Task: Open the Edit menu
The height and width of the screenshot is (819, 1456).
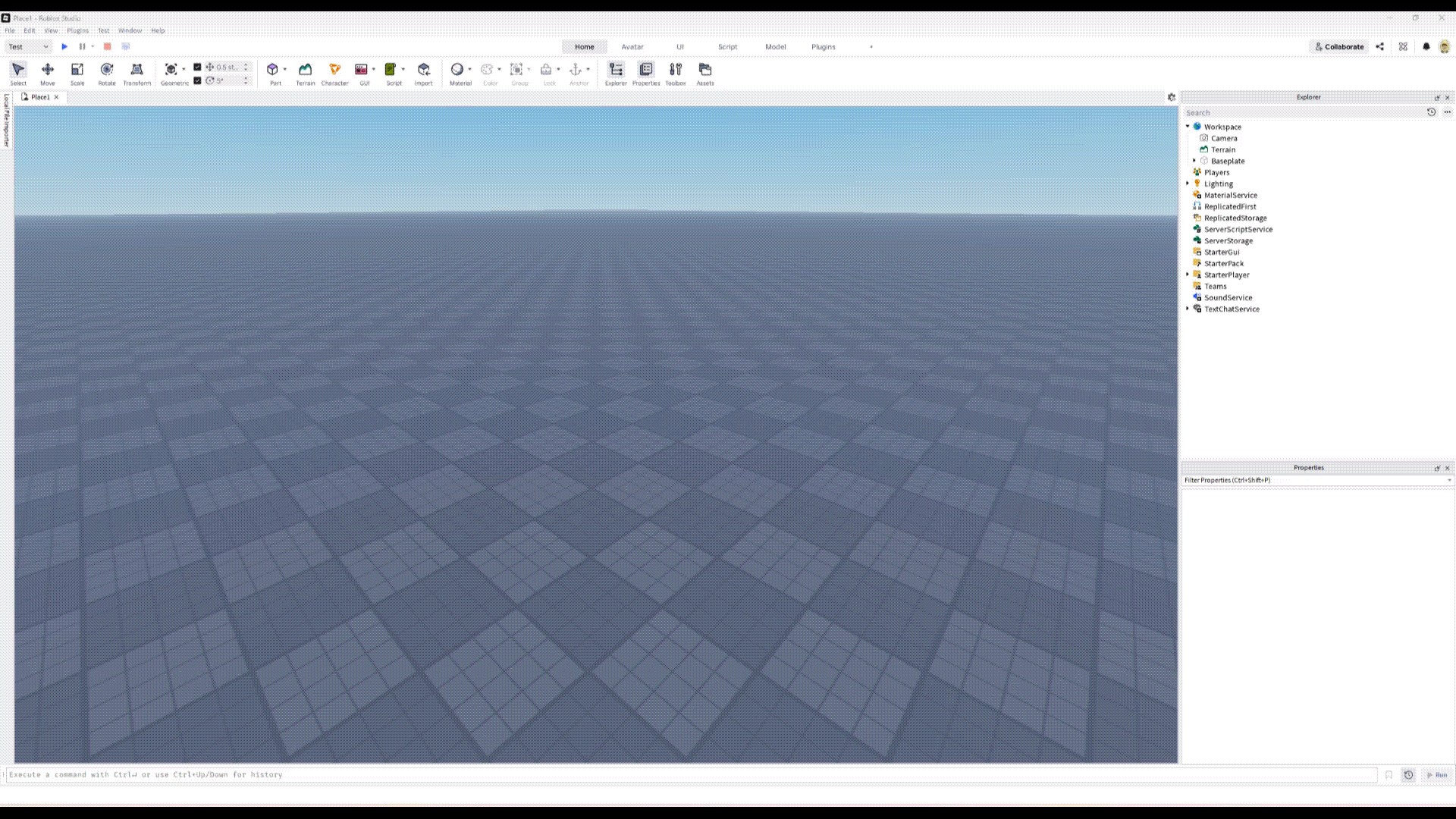Action: pos(30,31)
